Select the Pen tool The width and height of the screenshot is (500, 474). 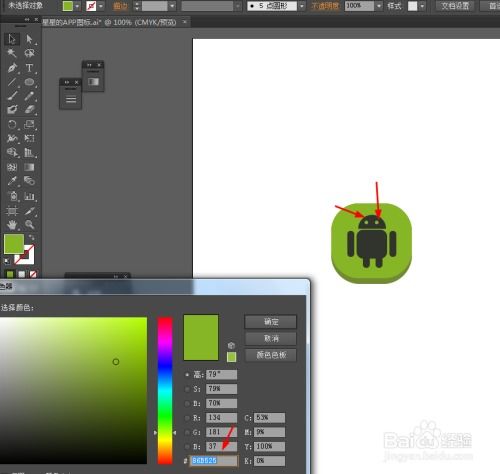[x=12, y=68]
